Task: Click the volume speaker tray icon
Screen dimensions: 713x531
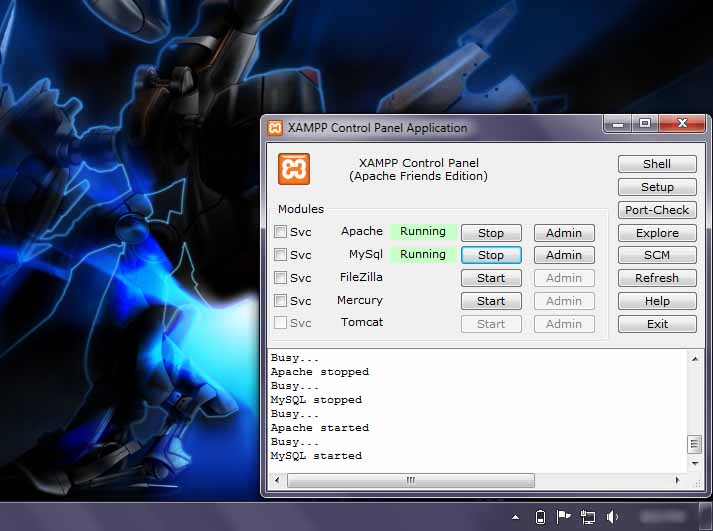Action: tap(612, 517)
